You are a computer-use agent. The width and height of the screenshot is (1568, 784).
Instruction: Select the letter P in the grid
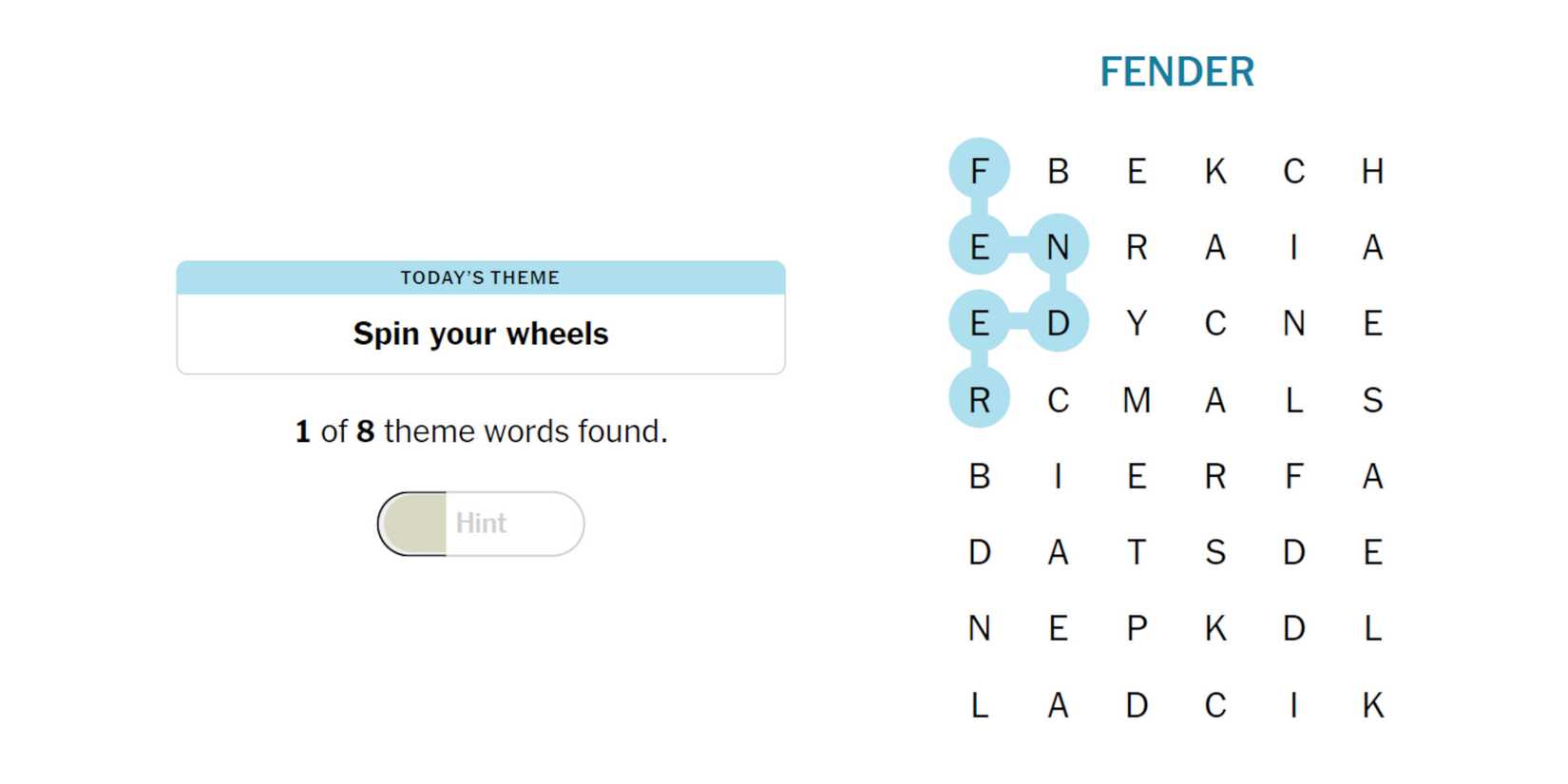coord(1137,628)
